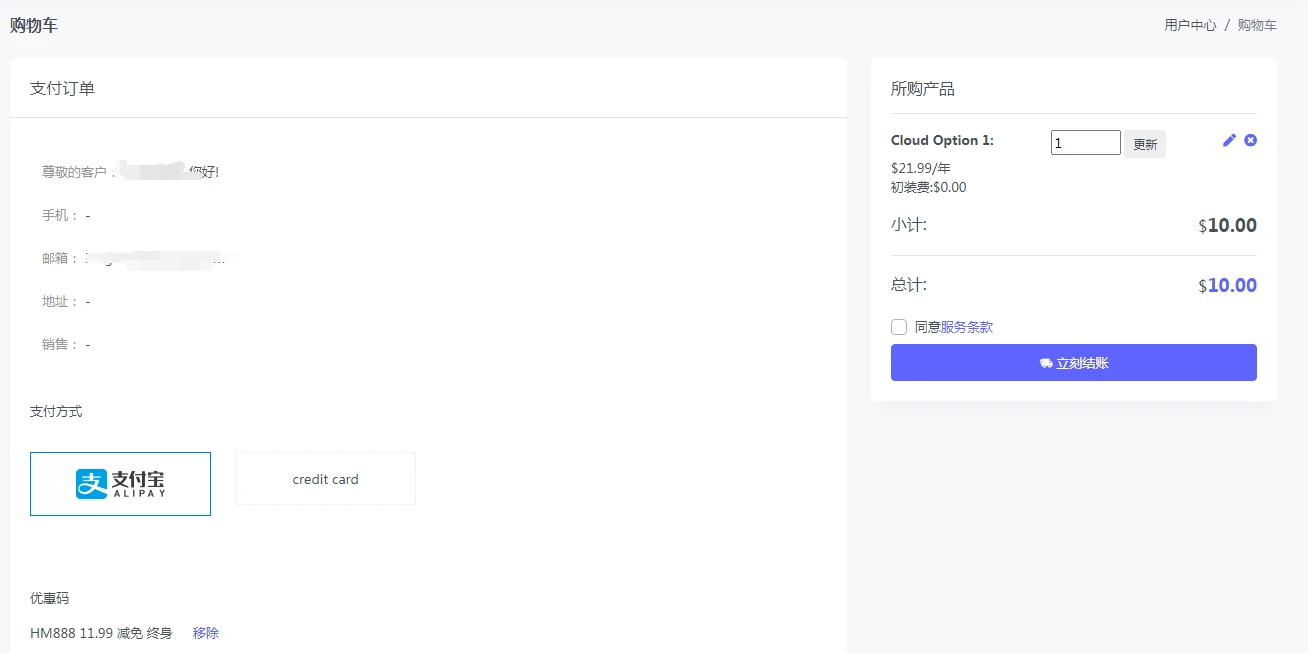
Task: Click the $21.99/年 price text
Action: (921, 168)
